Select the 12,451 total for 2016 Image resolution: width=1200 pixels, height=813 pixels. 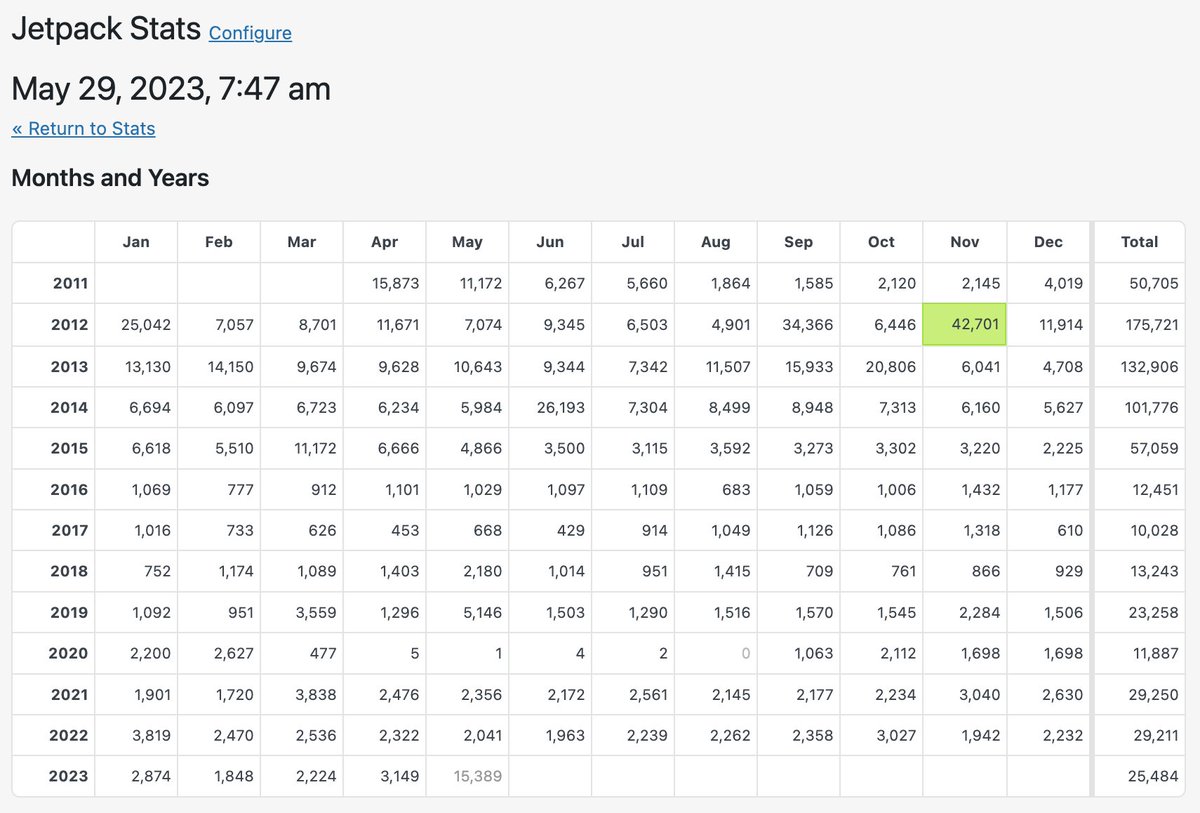click(1153, 490)
